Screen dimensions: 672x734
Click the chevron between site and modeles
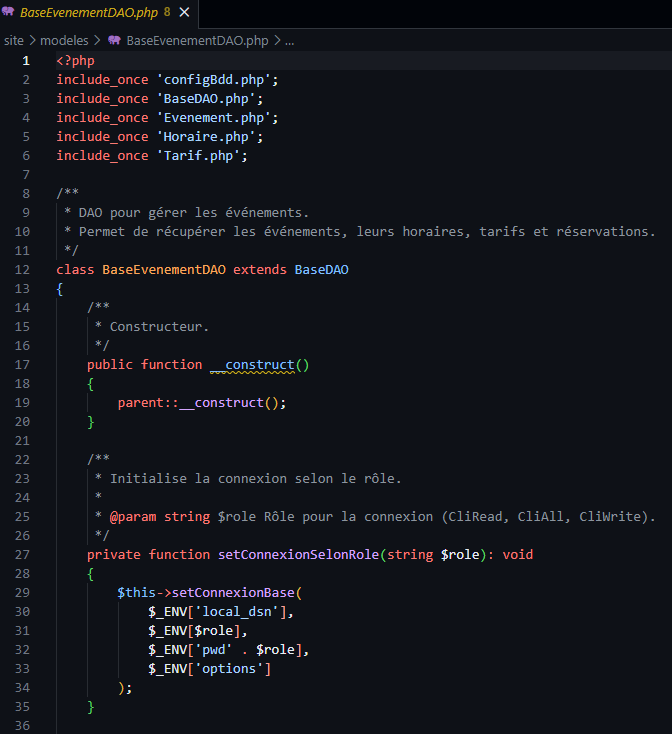[x=32, y=40]
